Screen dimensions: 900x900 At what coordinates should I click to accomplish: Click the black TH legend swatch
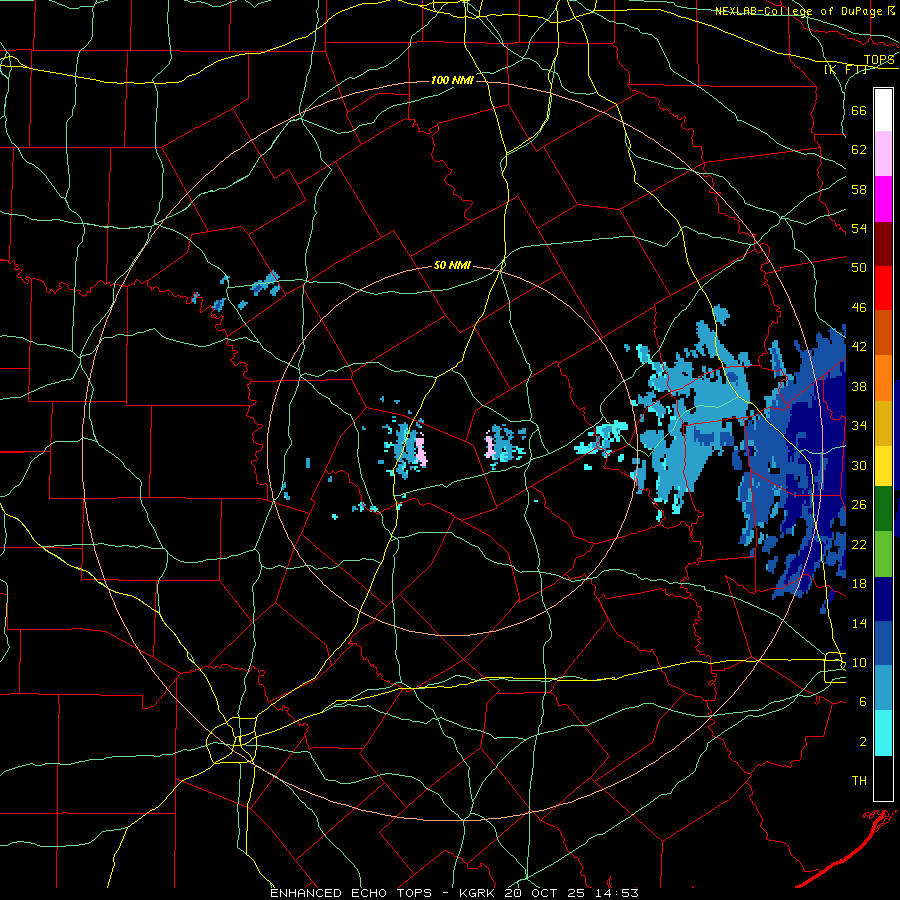883,778
